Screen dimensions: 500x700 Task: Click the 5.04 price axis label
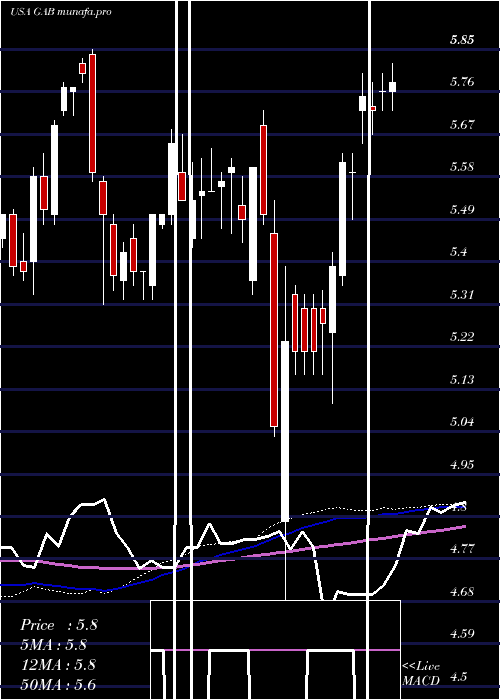tap(462, 421)
